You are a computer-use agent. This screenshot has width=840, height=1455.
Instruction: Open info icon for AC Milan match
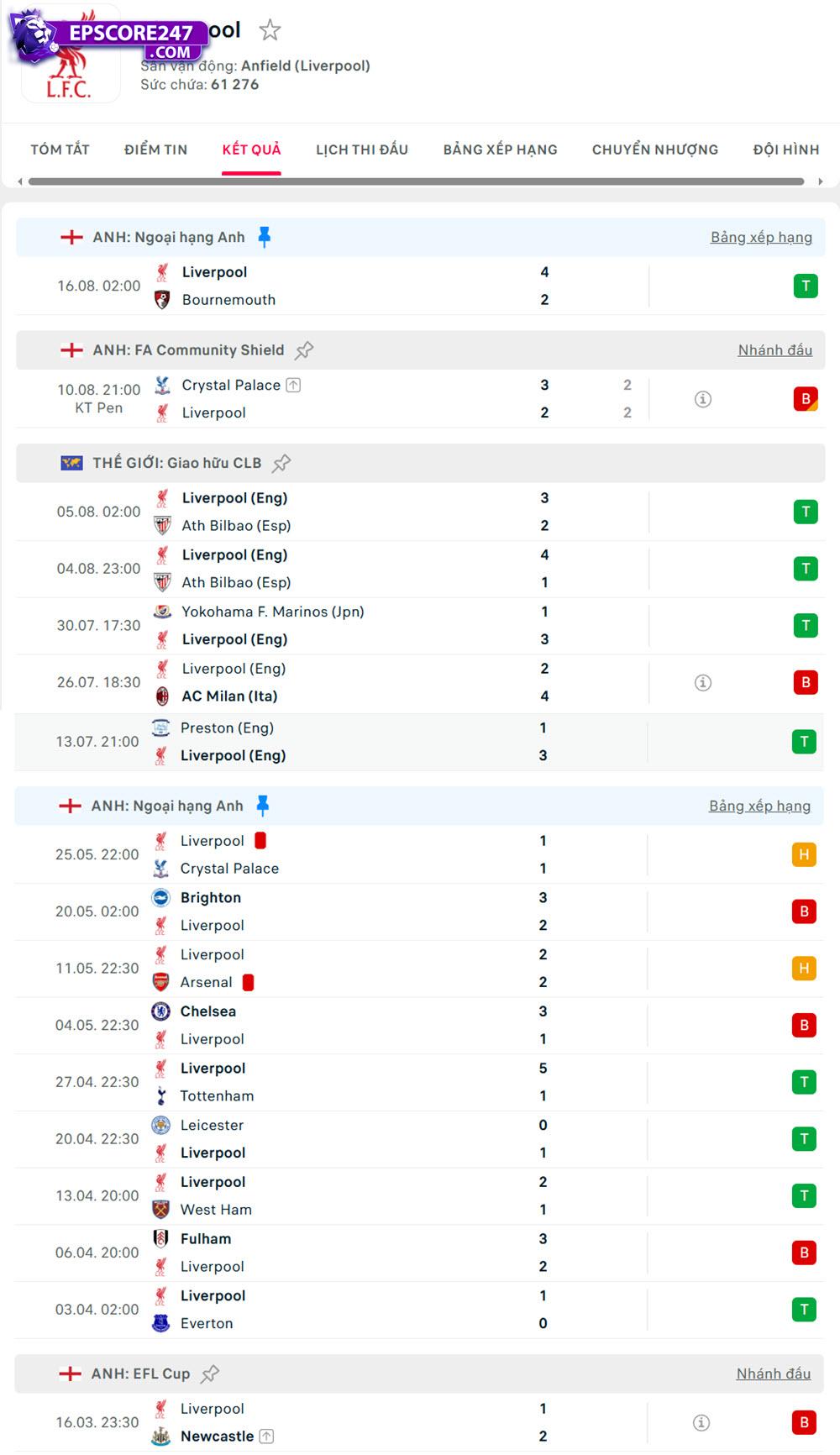(x=703, y=683)
